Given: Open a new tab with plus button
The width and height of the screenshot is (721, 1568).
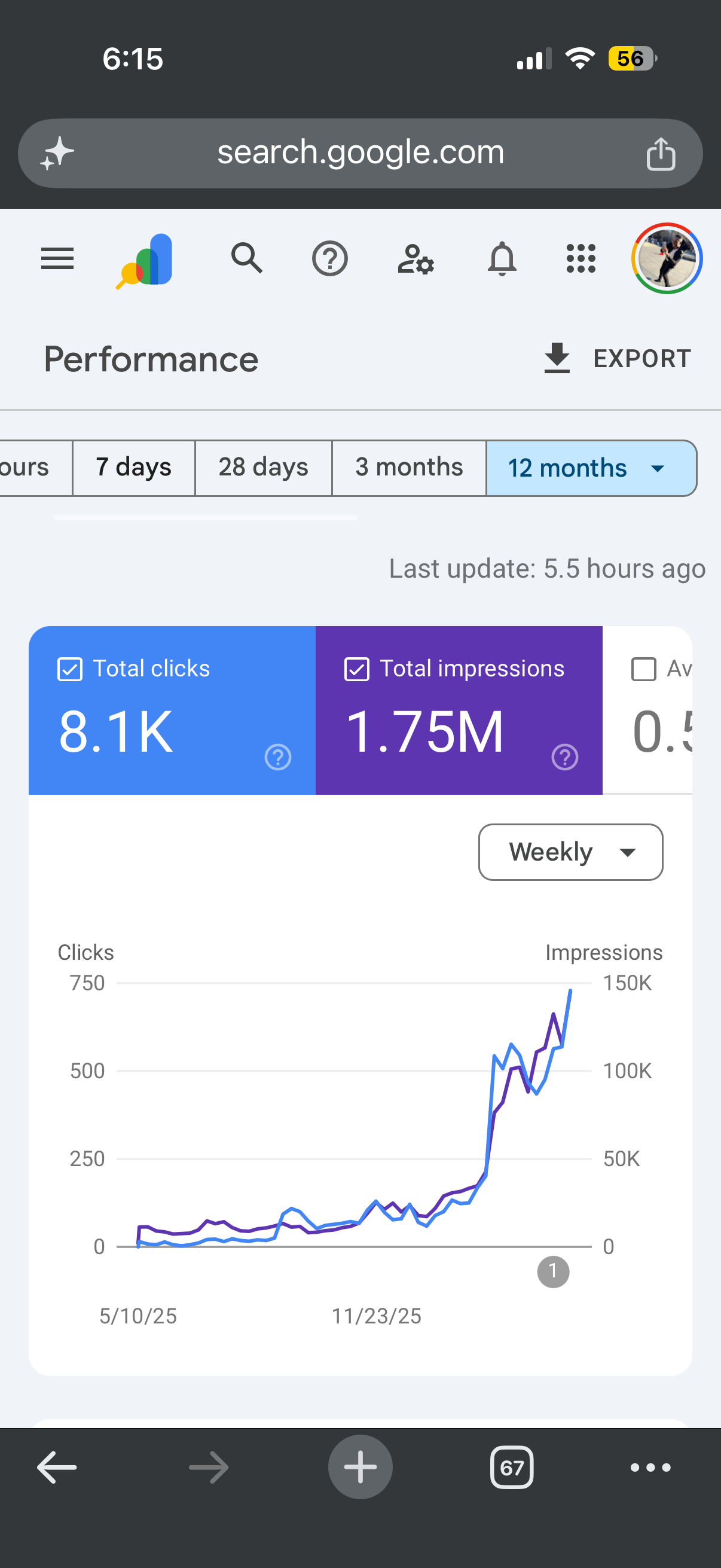Looking at the screenshot, I should click(360, 1467).
